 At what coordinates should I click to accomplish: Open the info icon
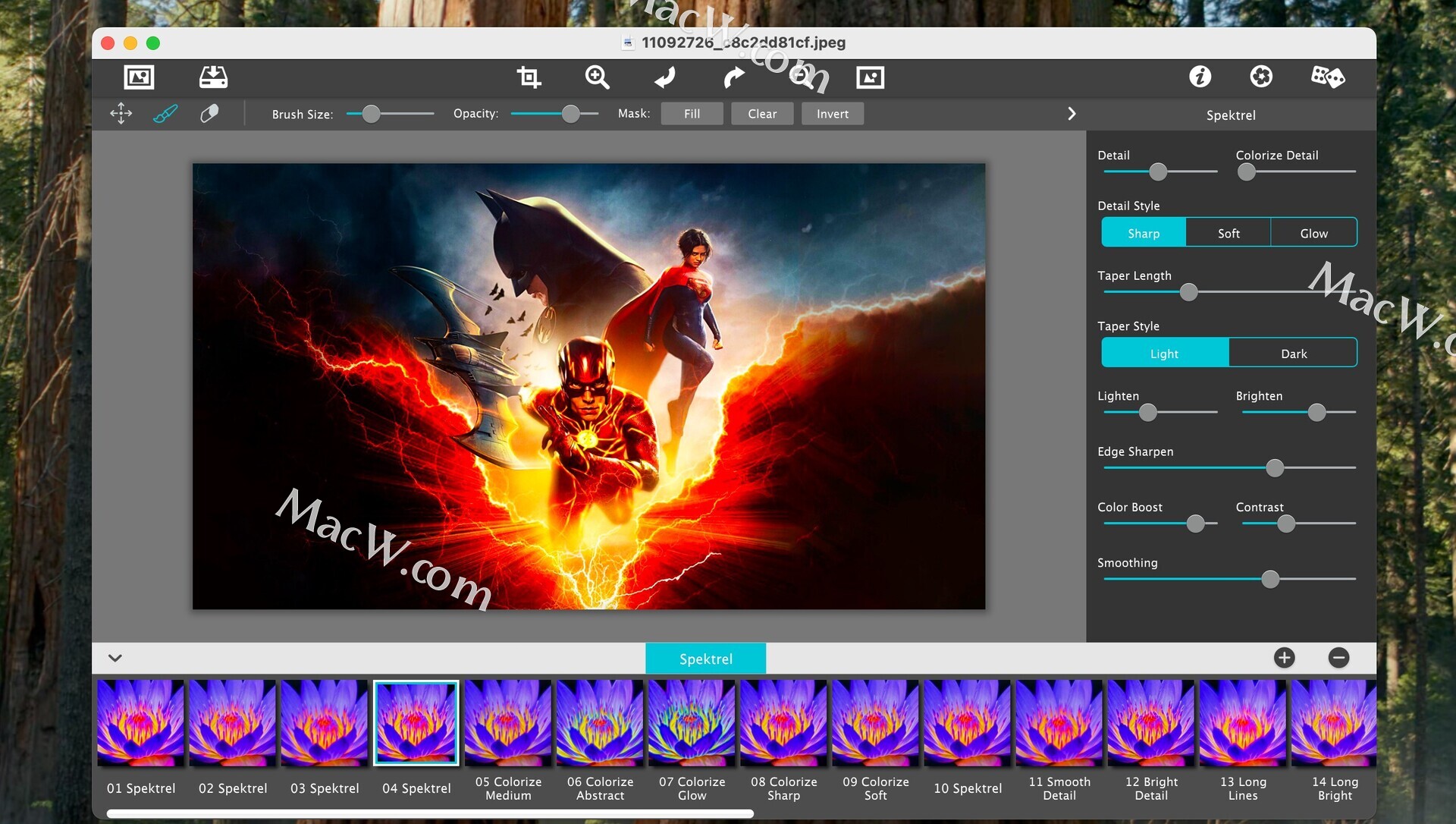(1200, 76)
